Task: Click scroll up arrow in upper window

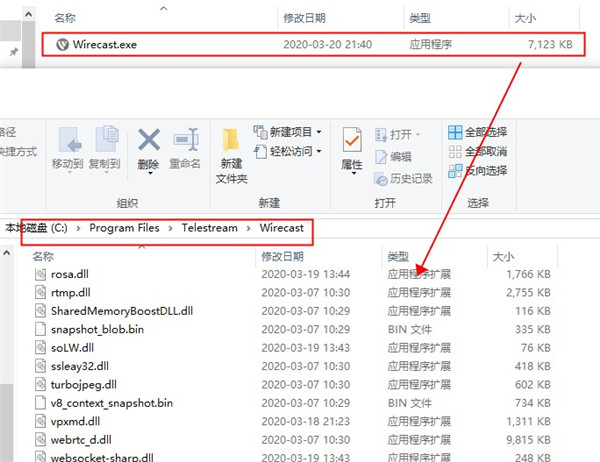Action: click(29, 15)
